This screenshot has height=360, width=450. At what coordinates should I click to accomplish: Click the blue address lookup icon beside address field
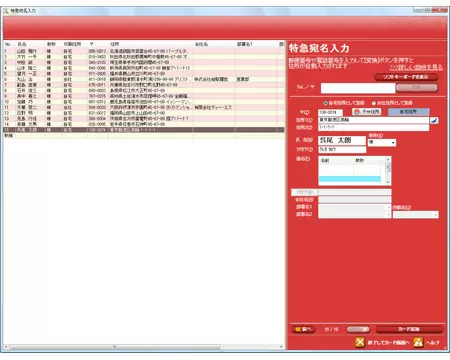click(x=434, y=120)
